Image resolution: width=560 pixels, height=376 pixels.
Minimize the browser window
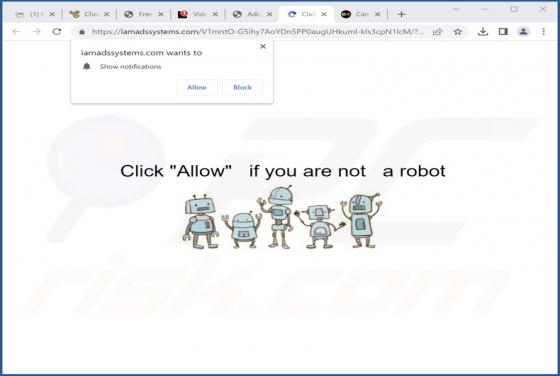[x=485, y=9]
